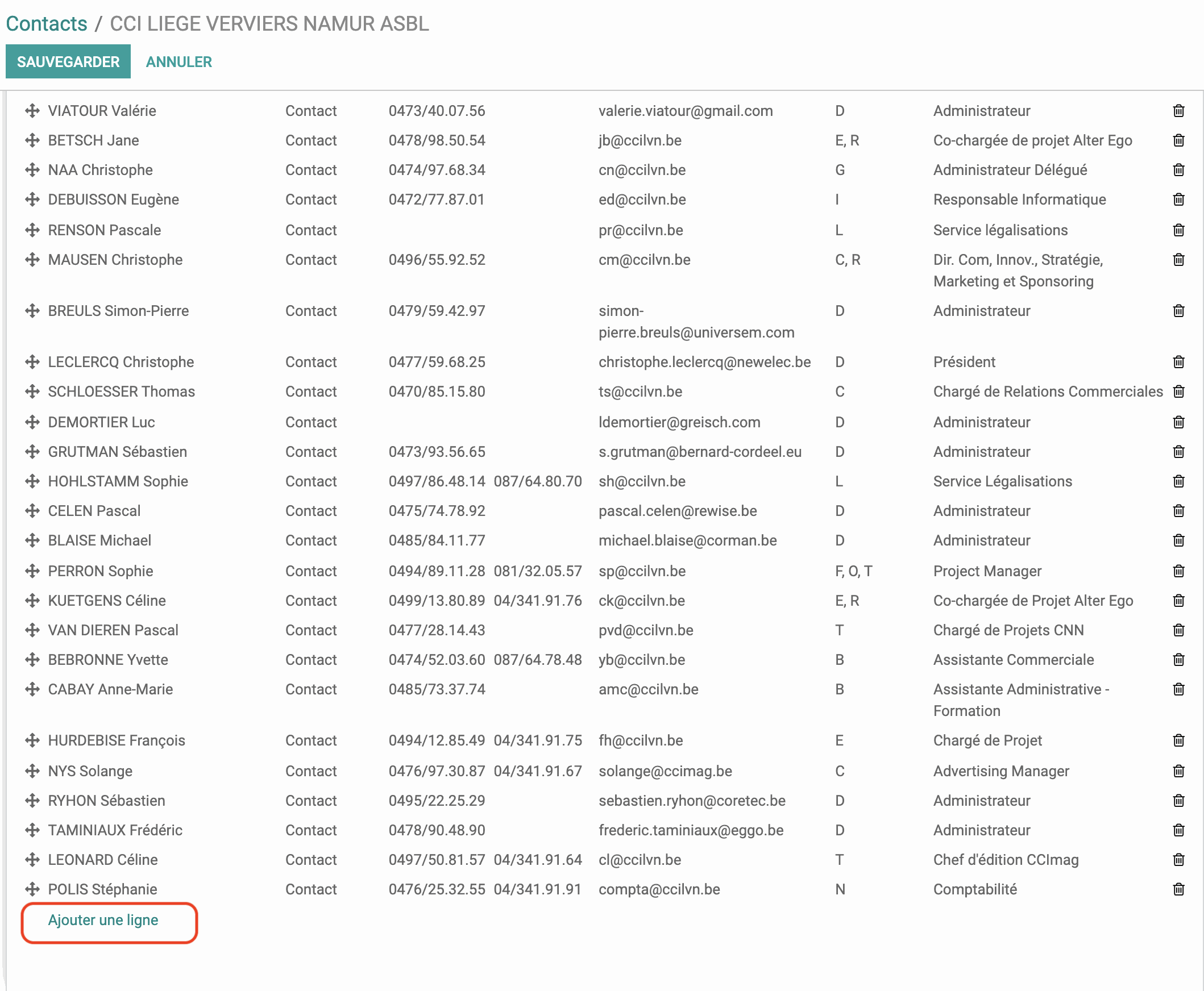This screenshot has height=991, width=1204.
Task: Click the F, O, T code cell
Action: point(853,571)
